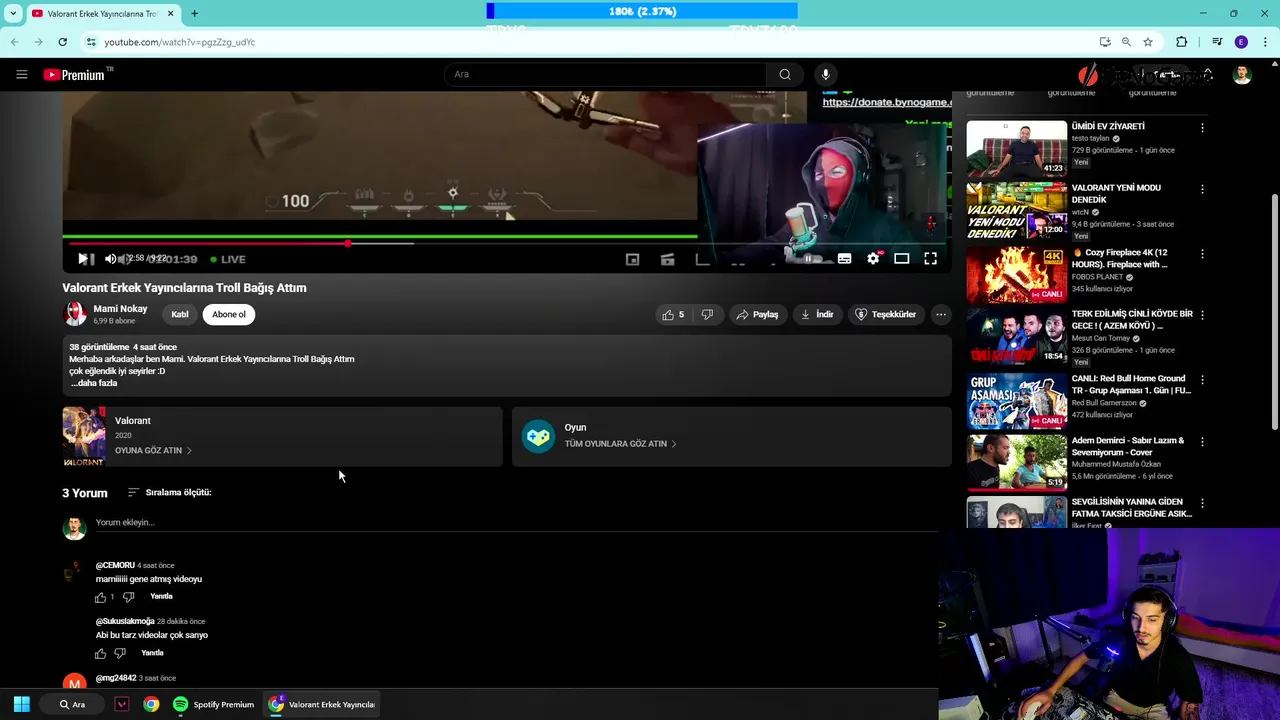Image resolution: width=1280 pixels, height=720 pixels.
Task: Switch the player to theater mode
Action: tap(901, 259)
